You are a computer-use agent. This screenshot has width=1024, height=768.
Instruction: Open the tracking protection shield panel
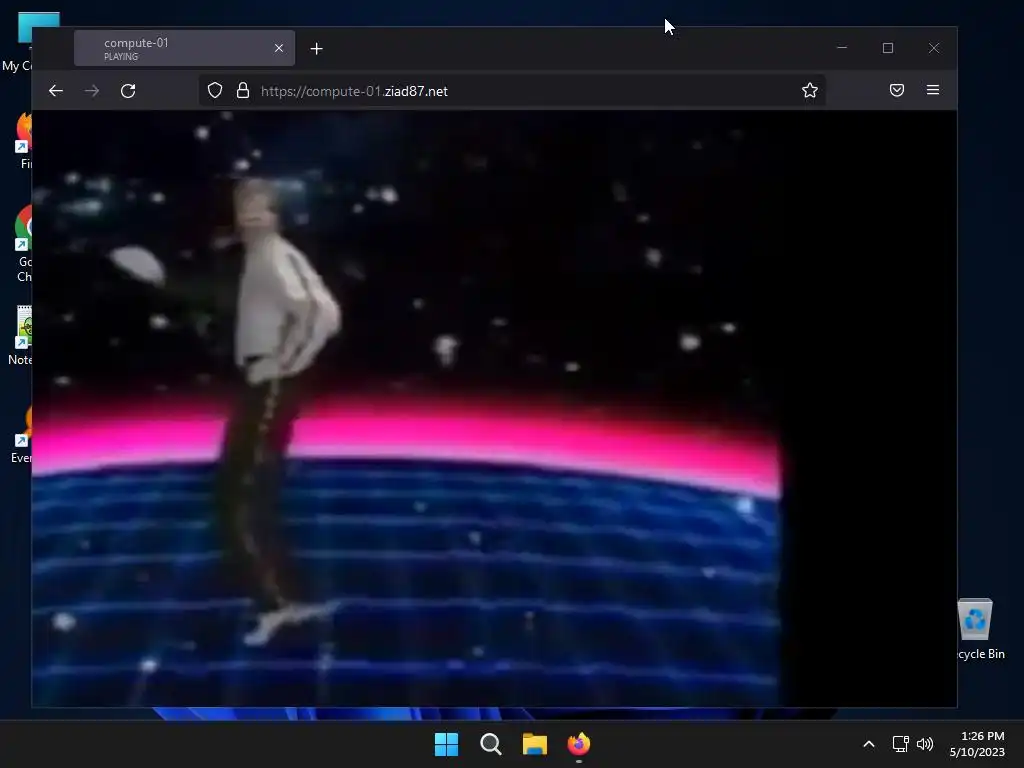[215, 91]
